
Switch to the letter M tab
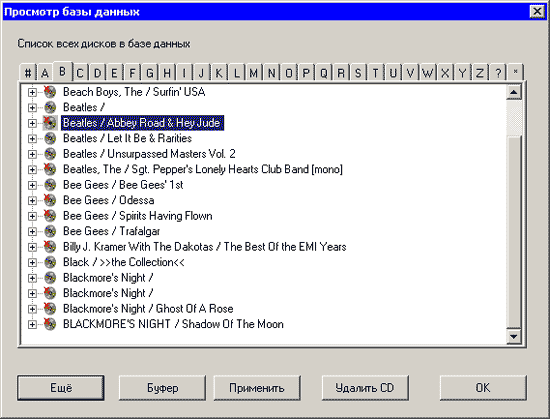pyautogui.click(x=254, y=73)
